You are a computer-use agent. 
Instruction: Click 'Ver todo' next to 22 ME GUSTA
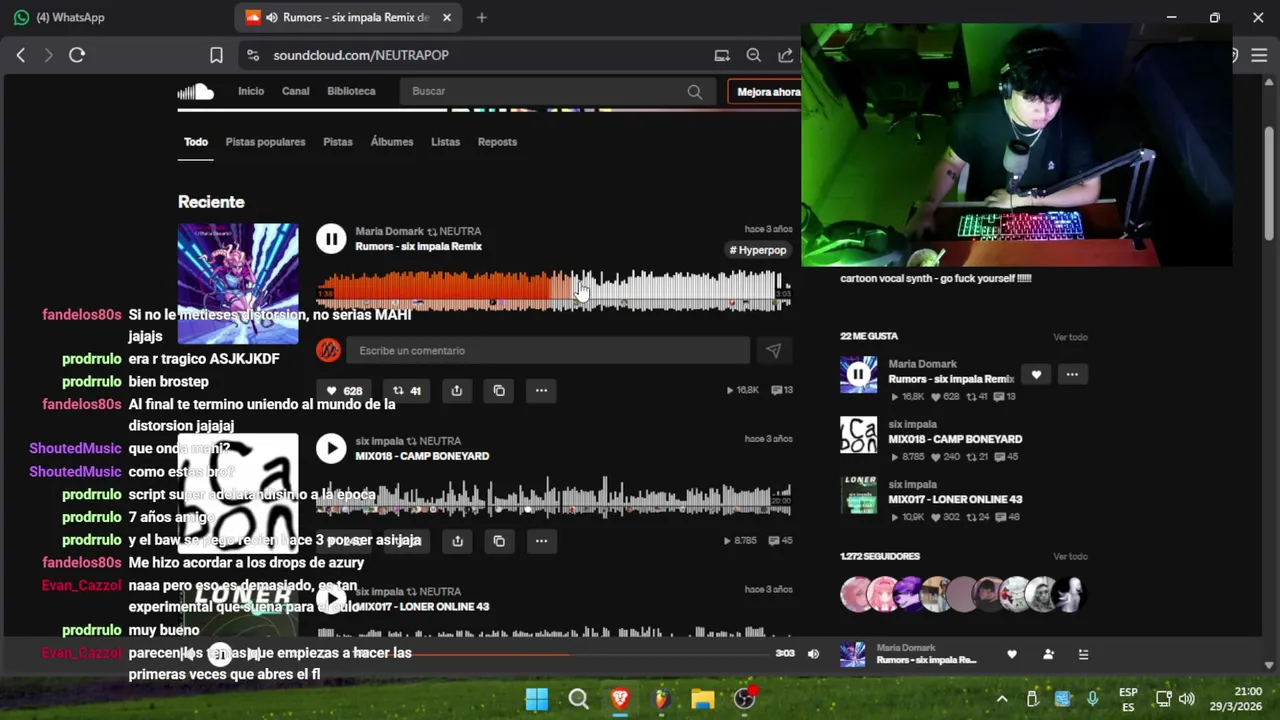[x=1070, y=337]
